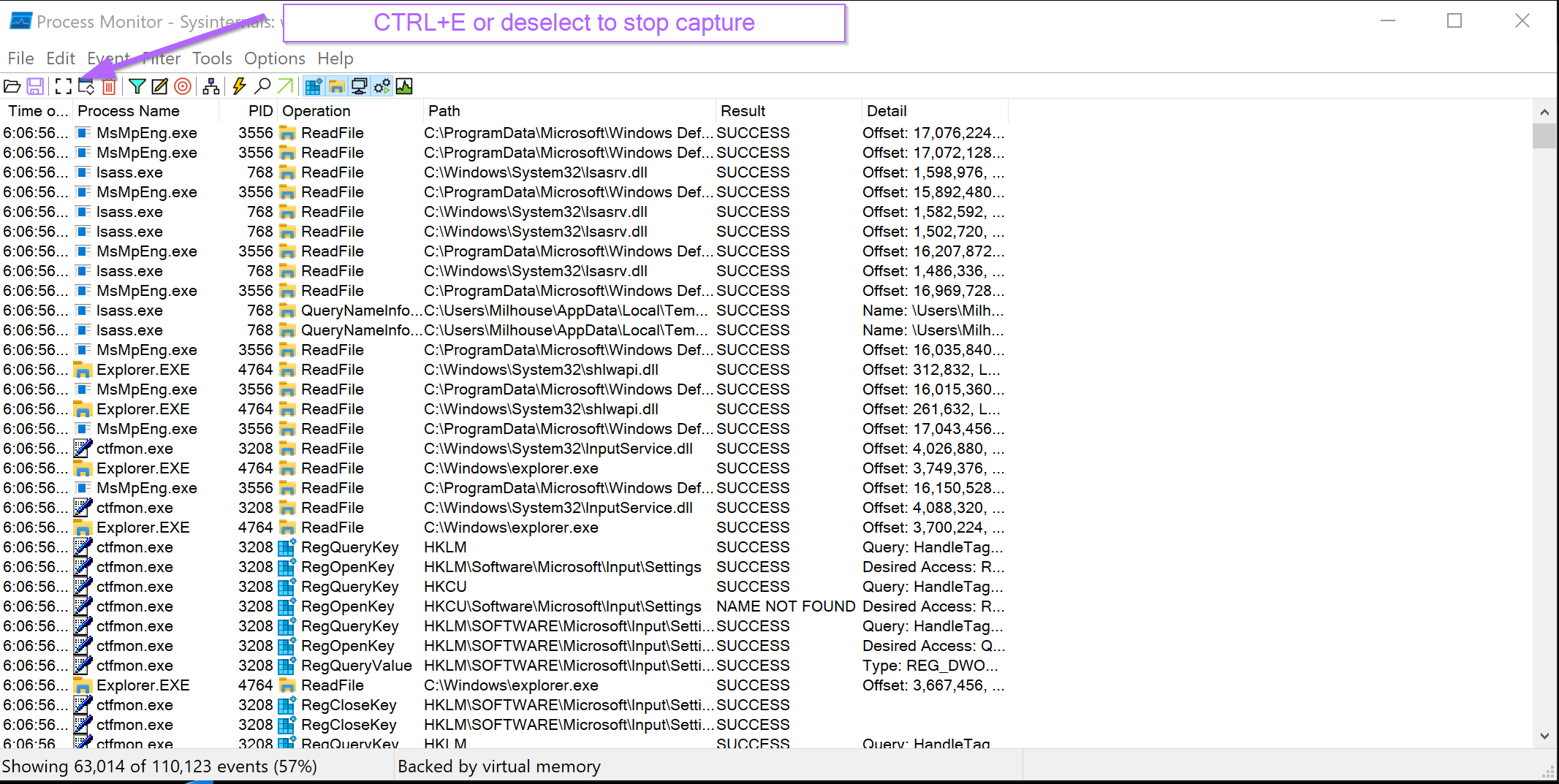The width and height of the screenshot is (1559, 784).
Task: Toggle Autoscroll in the toolbar
Action: click(x=86, y=87)
